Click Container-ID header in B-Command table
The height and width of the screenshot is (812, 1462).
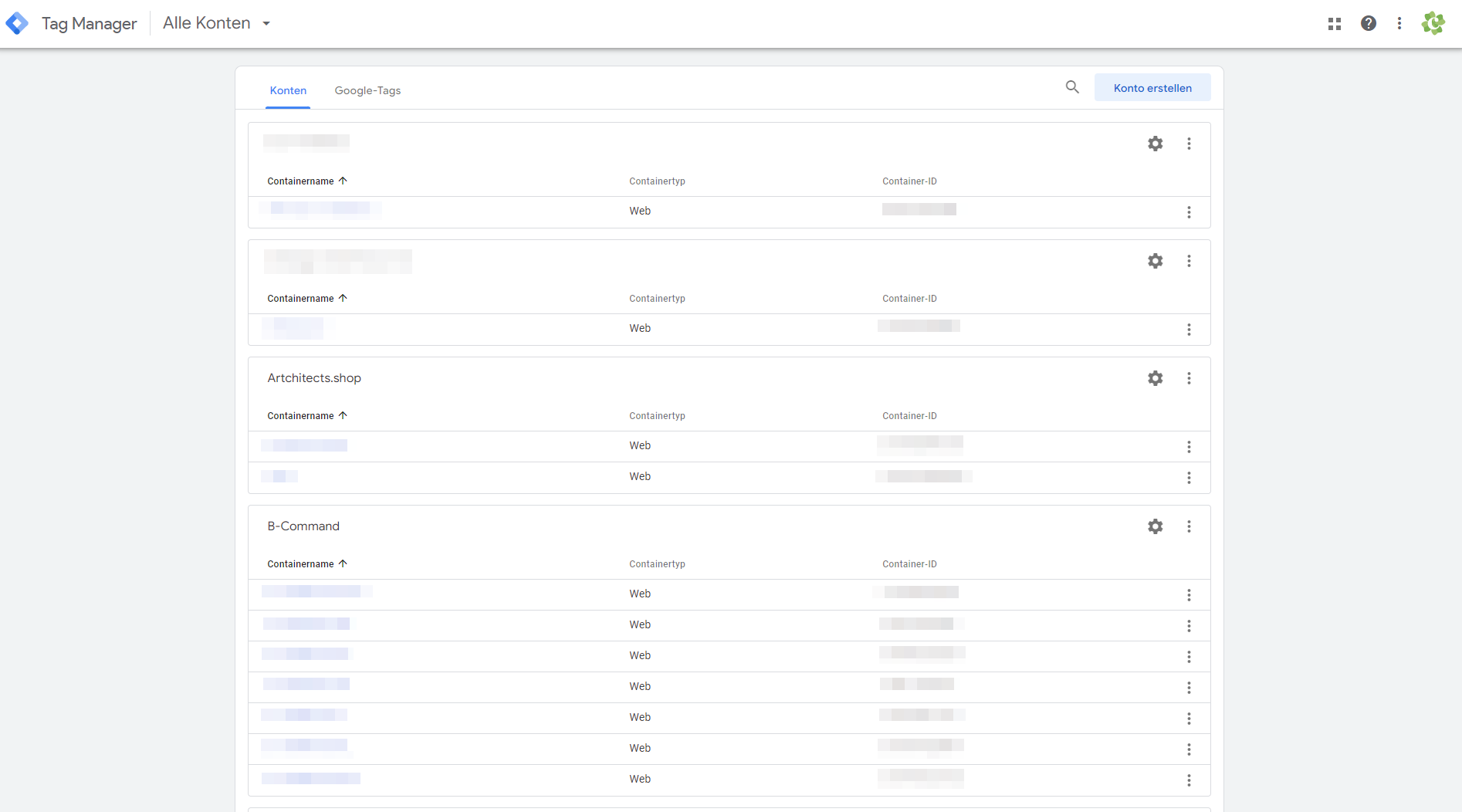(909, 564)
